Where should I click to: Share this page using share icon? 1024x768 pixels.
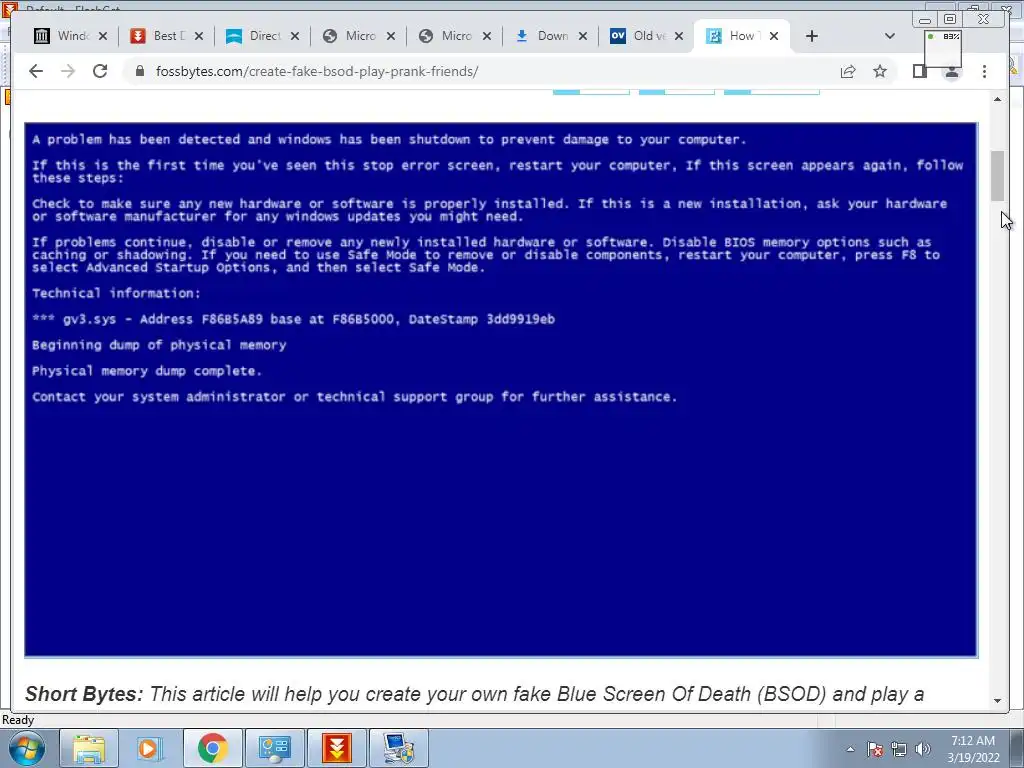coord(848,71)
